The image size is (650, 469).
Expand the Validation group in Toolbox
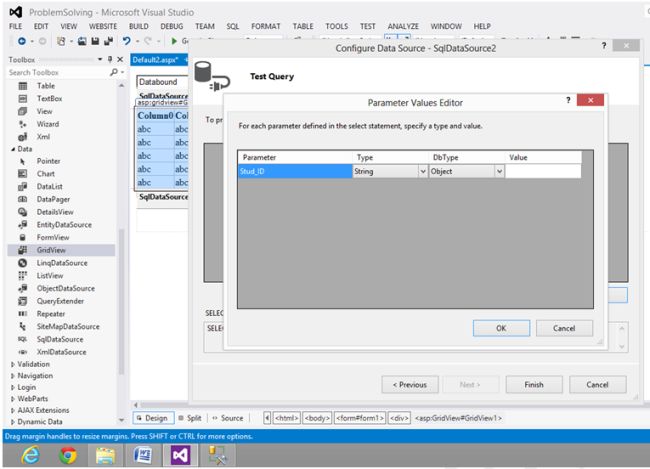[x=13, y=364]
